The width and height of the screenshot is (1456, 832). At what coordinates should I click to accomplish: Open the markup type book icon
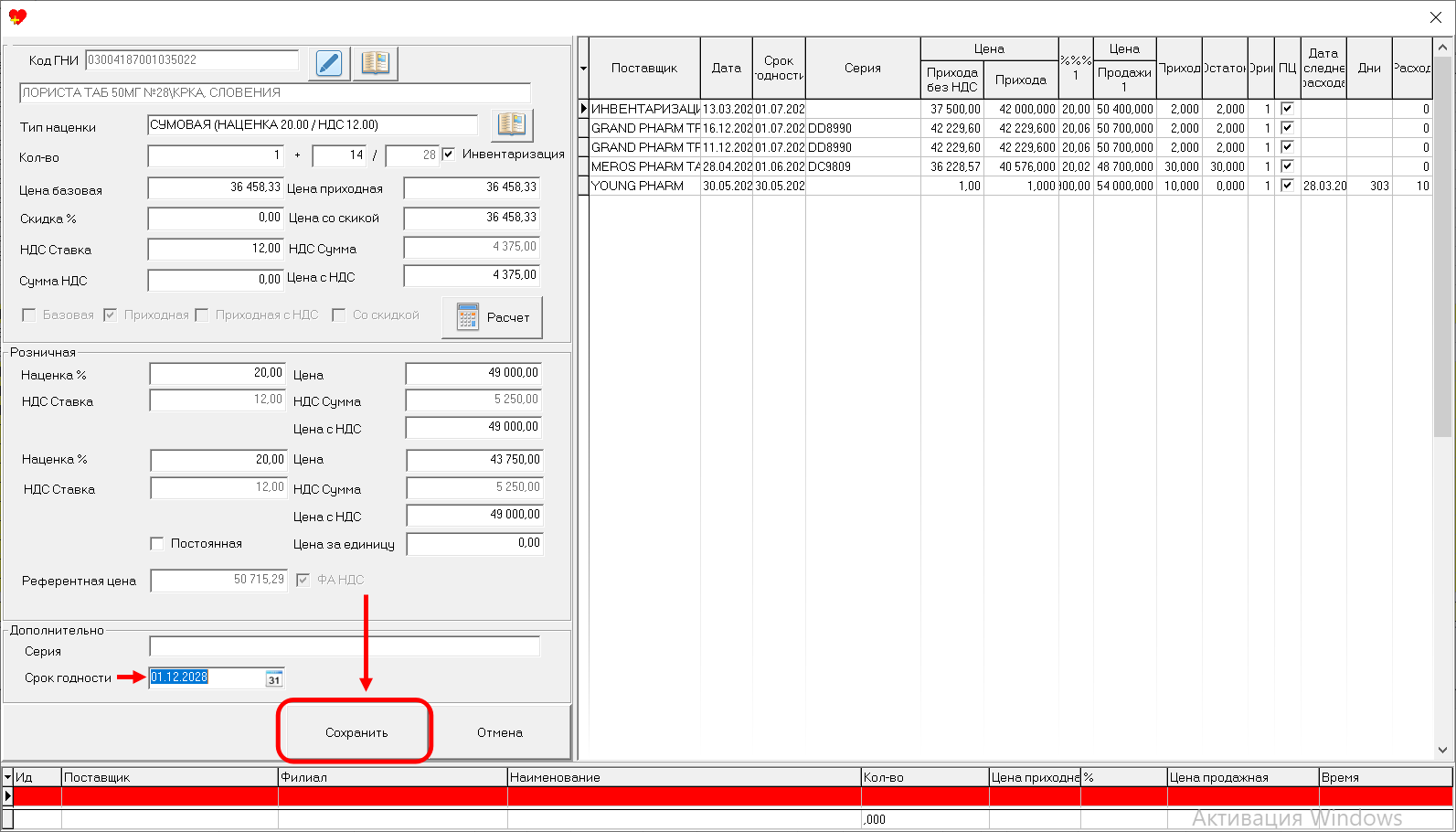512,124
